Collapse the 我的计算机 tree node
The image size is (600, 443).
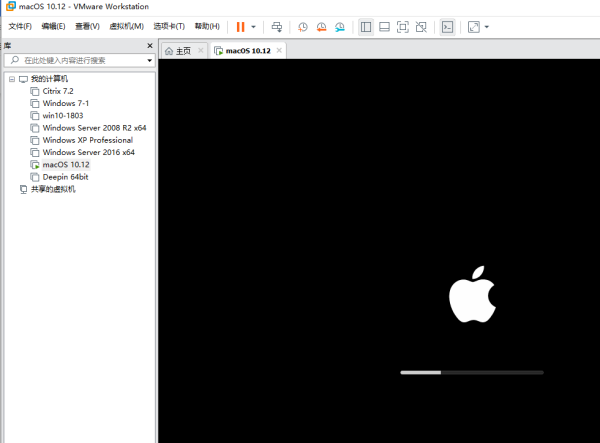[x=10, y=79]
